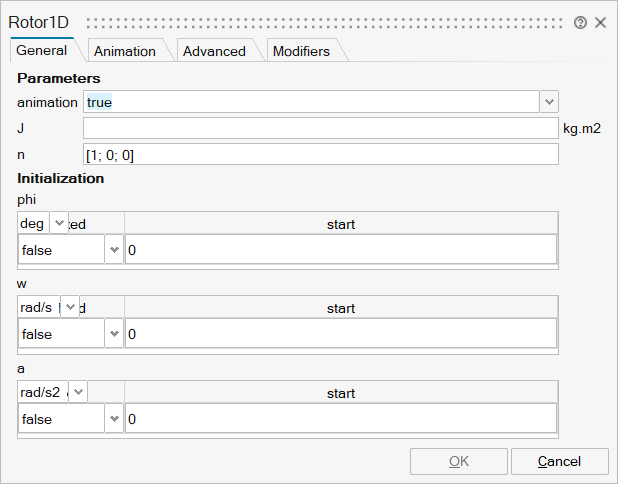Expand the phi fixed false dropdown
The width and height of the screenshot is (618, 484).
click(113, 250)
